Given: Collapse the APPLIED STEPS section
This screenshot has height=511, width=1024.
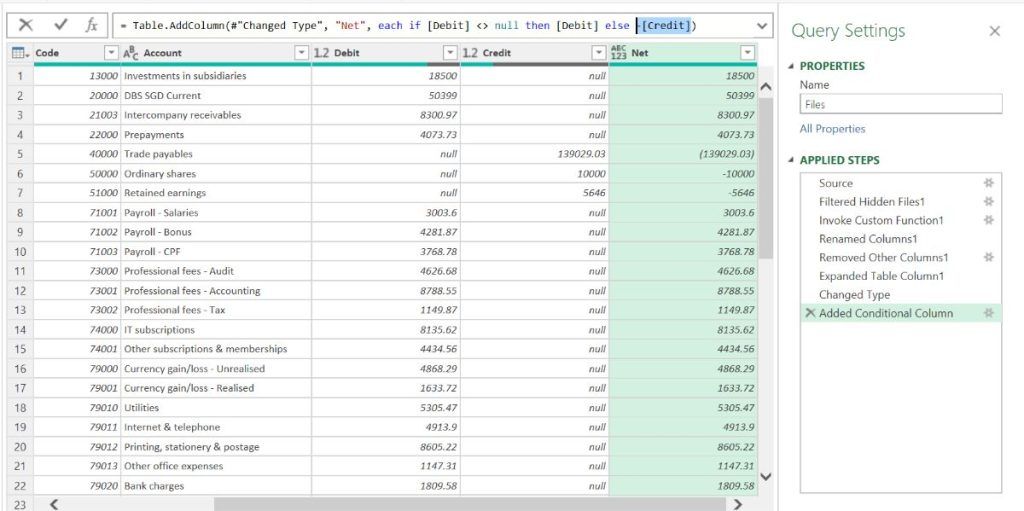Looking at the screenshot, I should click(793, 160).
